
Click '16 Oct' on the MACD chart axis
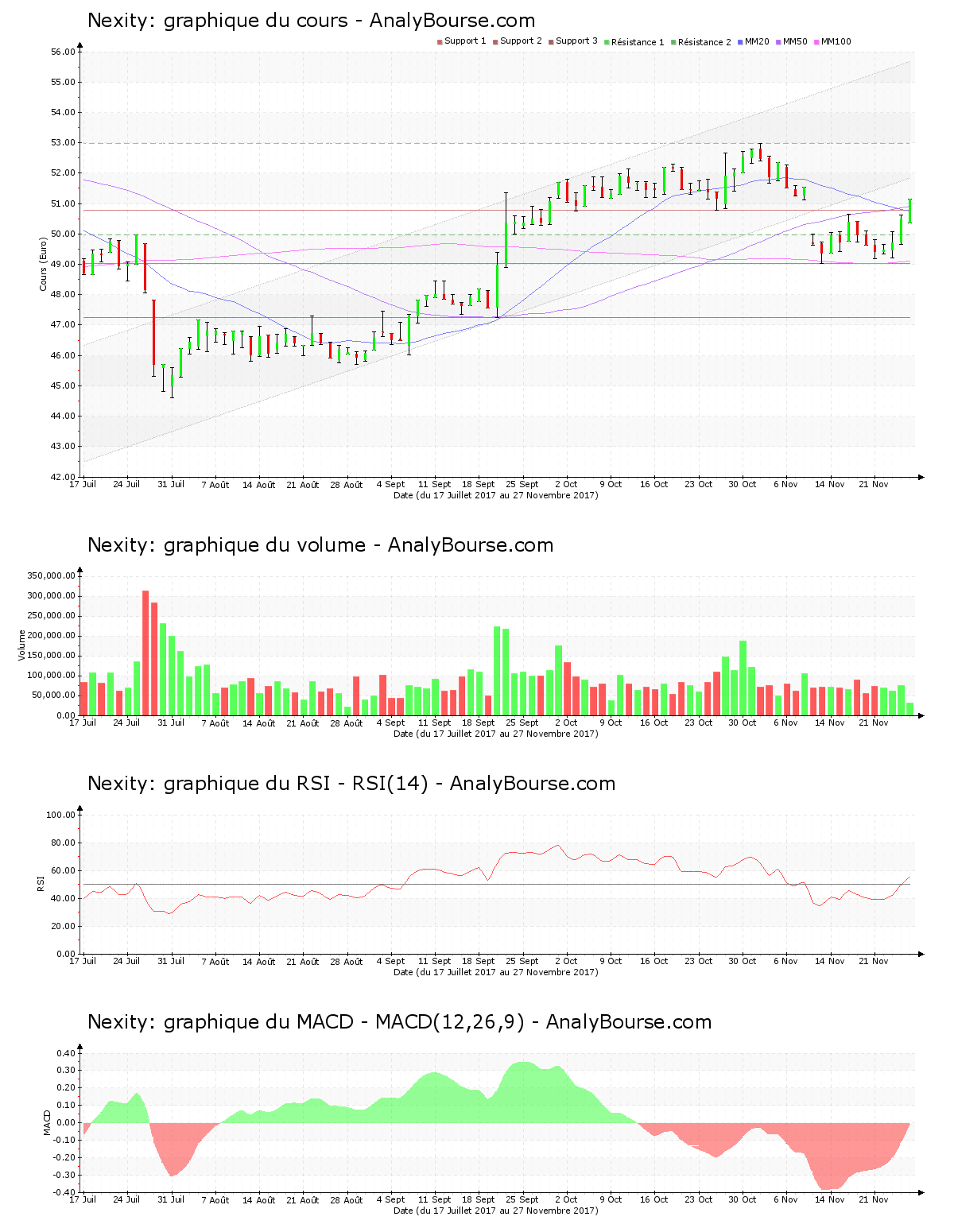(x=654, y=1199)
